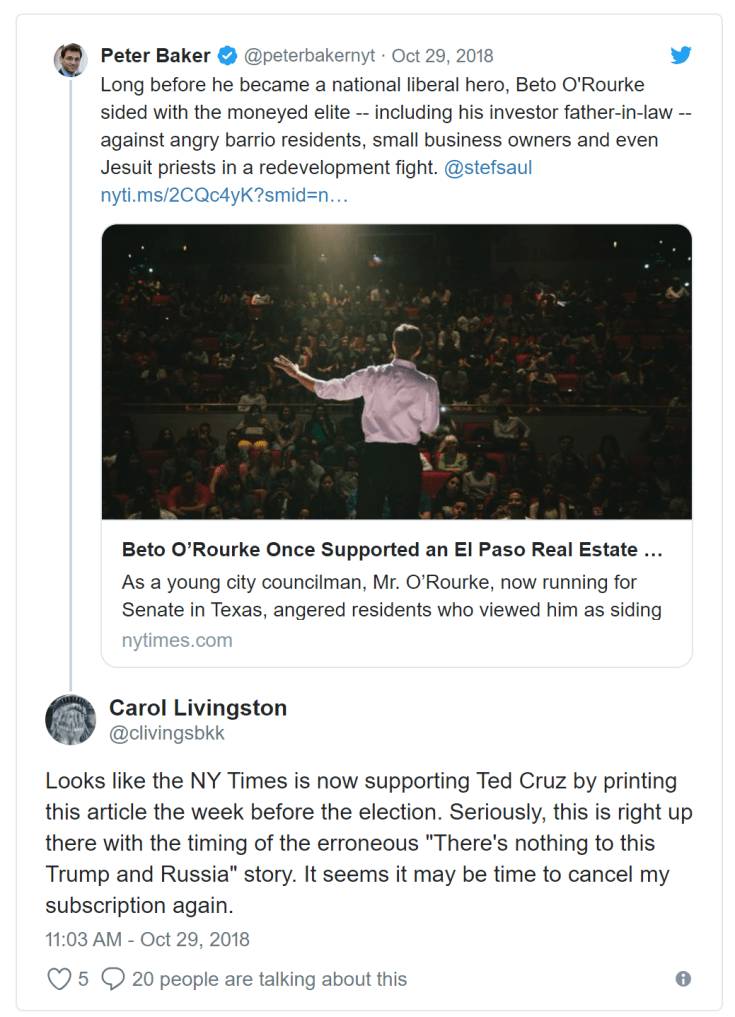Click the blue verified badge beside Peter Baker
The width and height of the screenshot is (735, 1017).
(228, 56)
